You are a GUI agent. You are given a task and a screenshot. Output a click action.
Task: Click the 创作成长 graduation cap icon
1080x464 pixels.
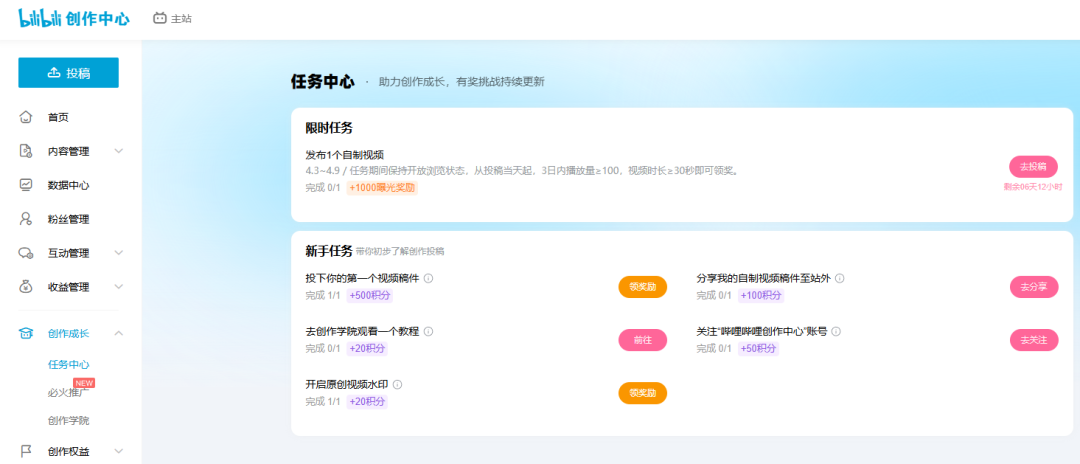[x=25, y=334]
